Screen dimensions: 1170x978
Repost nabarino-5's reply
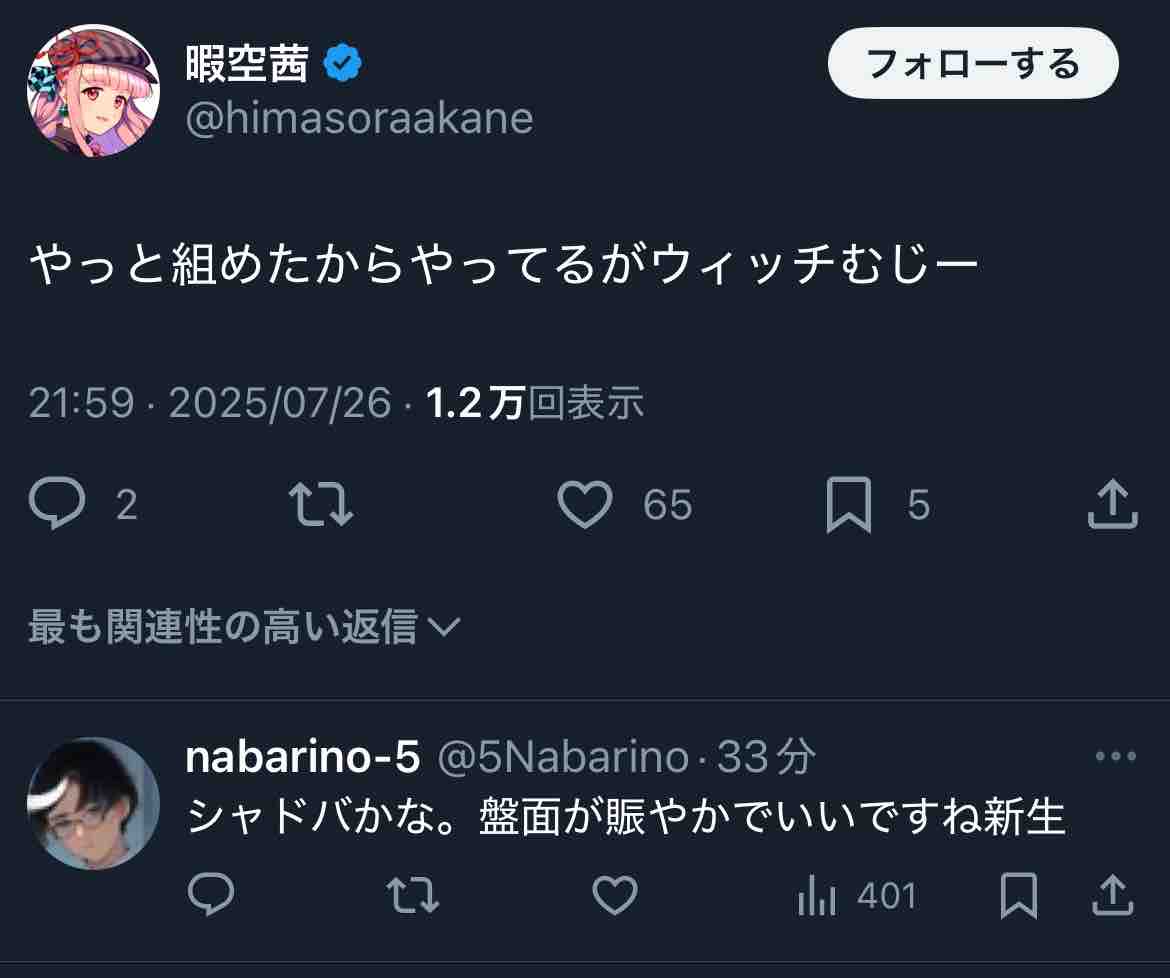point(413,896)
